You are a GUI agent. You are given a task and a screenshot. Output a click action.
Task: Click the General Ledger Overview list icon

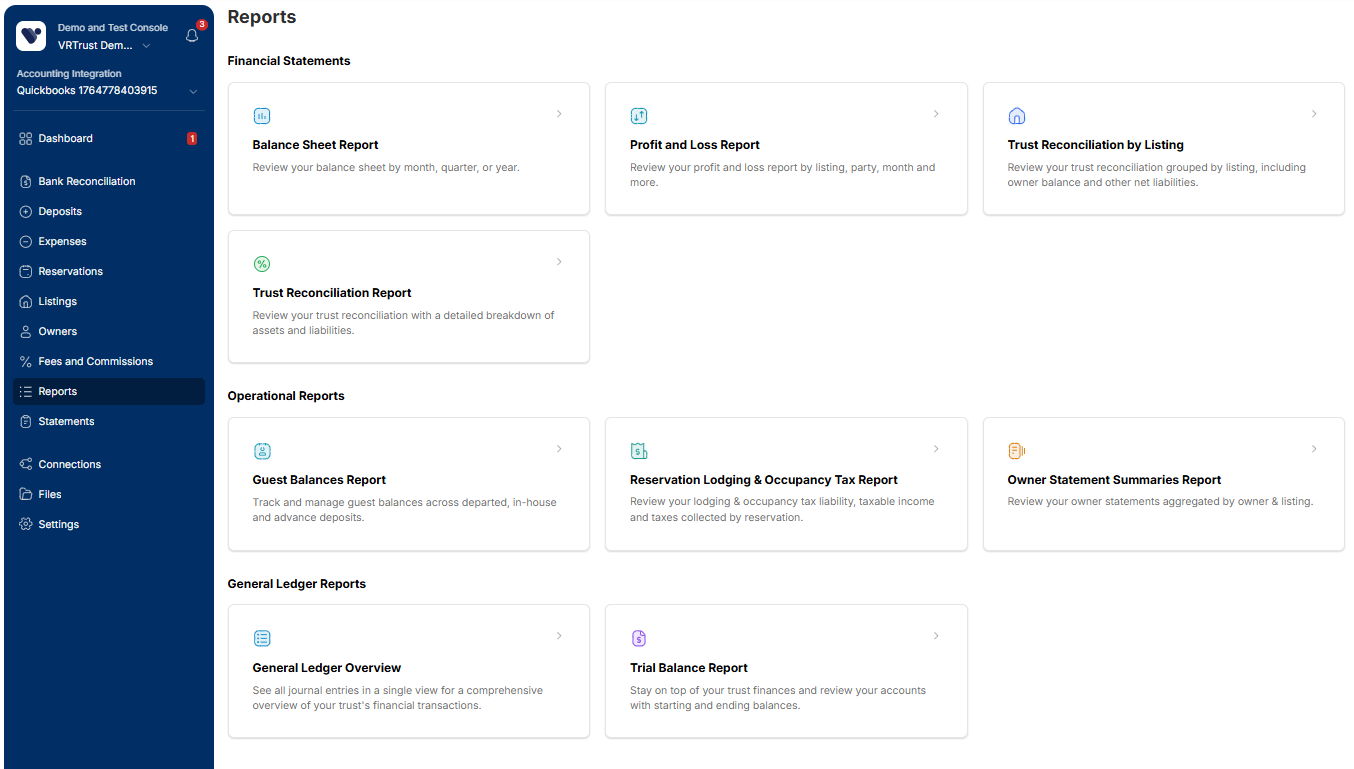(262, 639)
